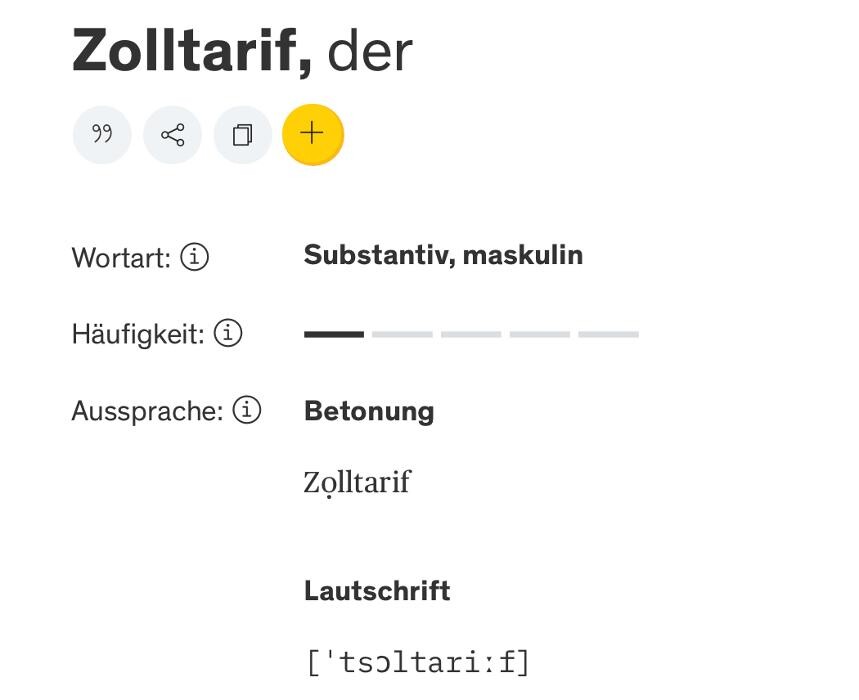
Task: Click the stressed word "Zolltarif" under Betonung
Action: point(357,483)
